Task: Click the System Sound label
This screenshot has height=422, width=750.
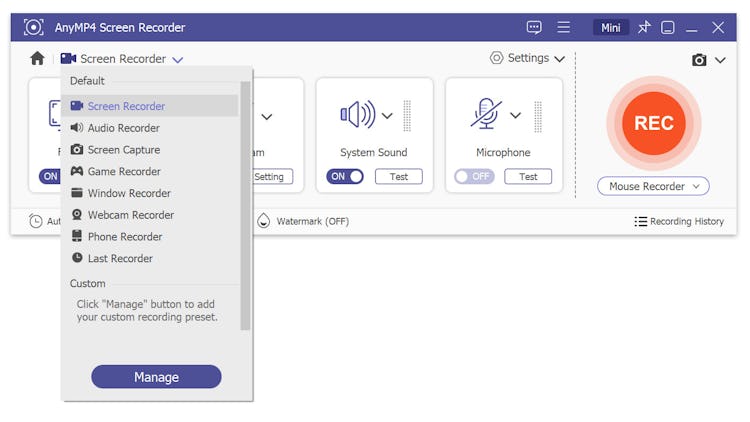Action: (374, 152)
